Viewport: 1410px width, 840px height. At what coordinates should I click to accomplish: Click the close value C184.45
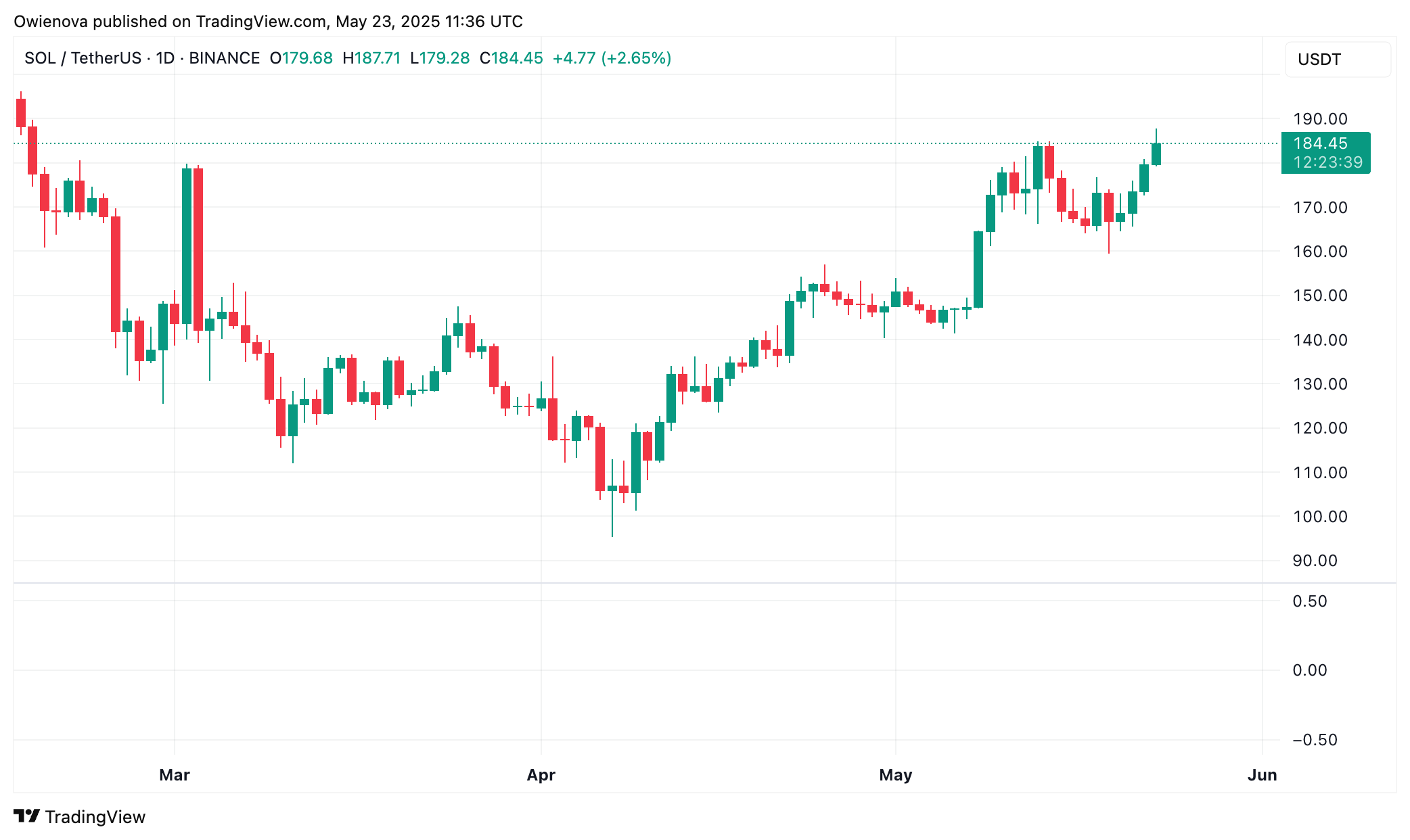coord(511,58)
